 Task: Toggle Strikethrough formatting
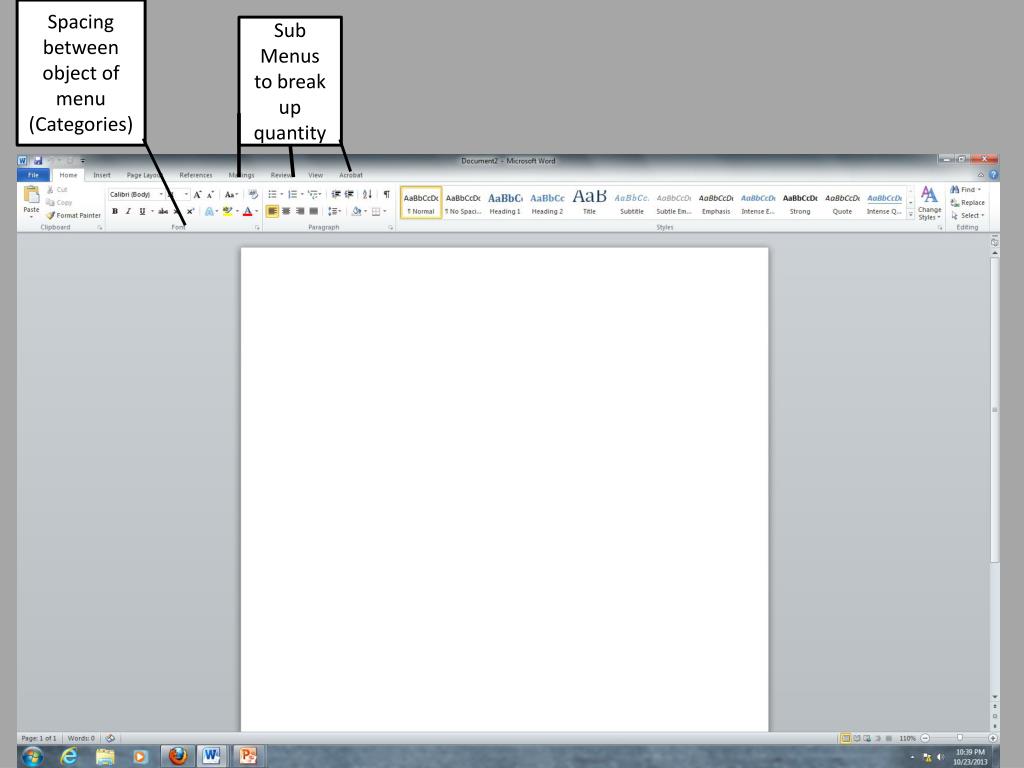(163, 211)
